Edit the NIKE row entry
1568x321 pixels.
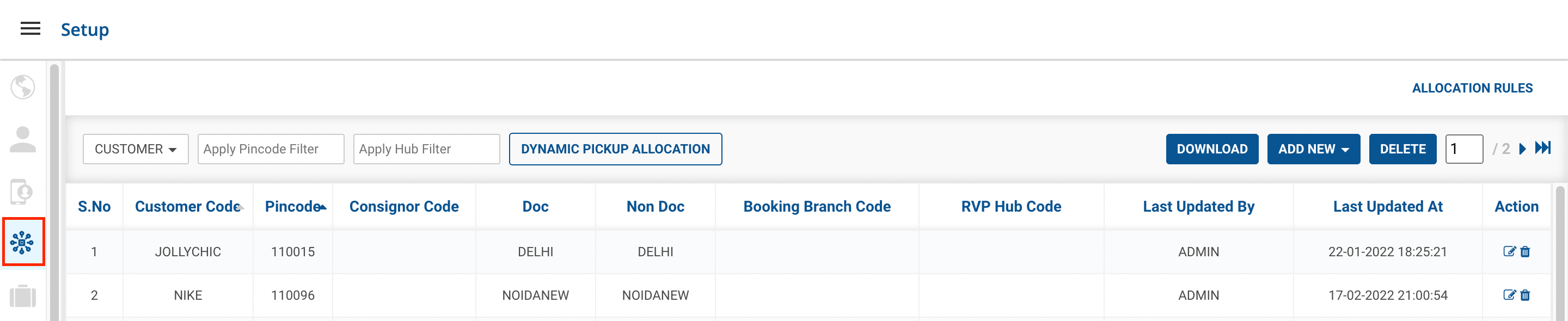click(1509, 295)
